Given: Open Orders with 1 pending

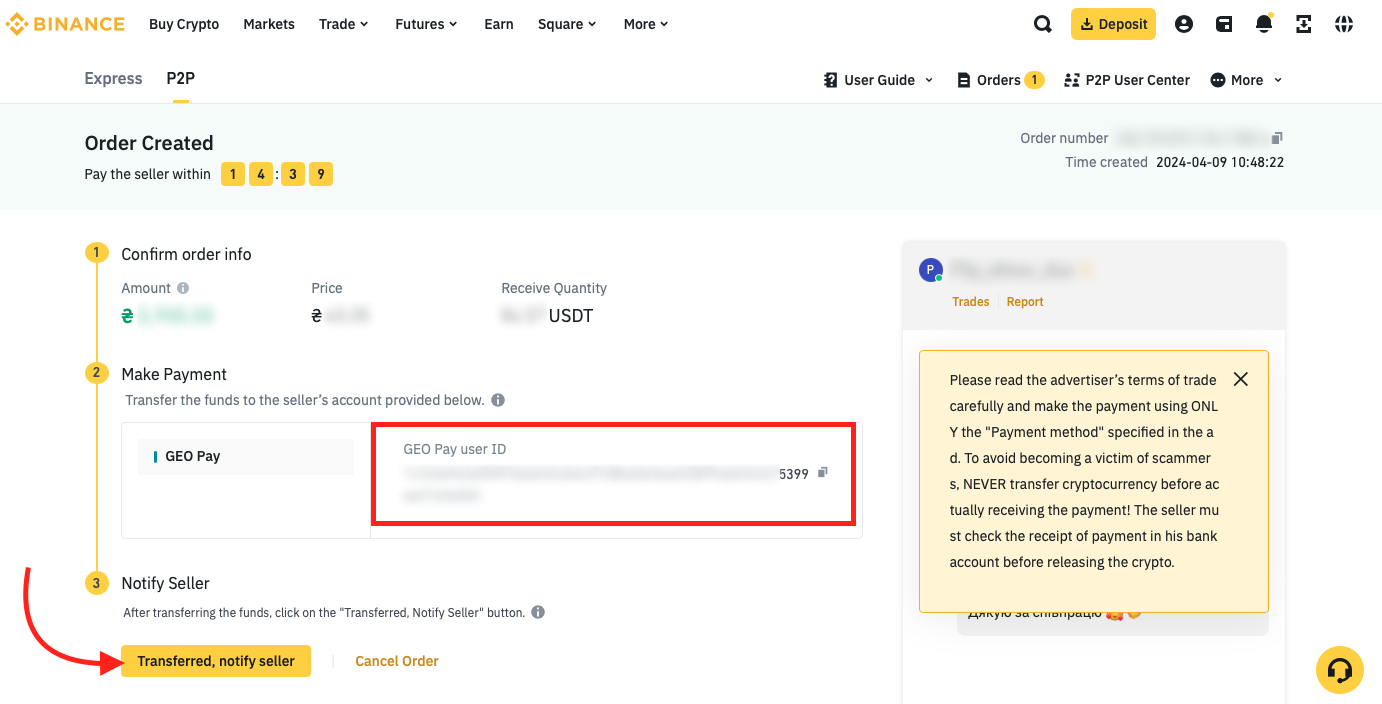Looking at the screenshot, I should 1000,80.
